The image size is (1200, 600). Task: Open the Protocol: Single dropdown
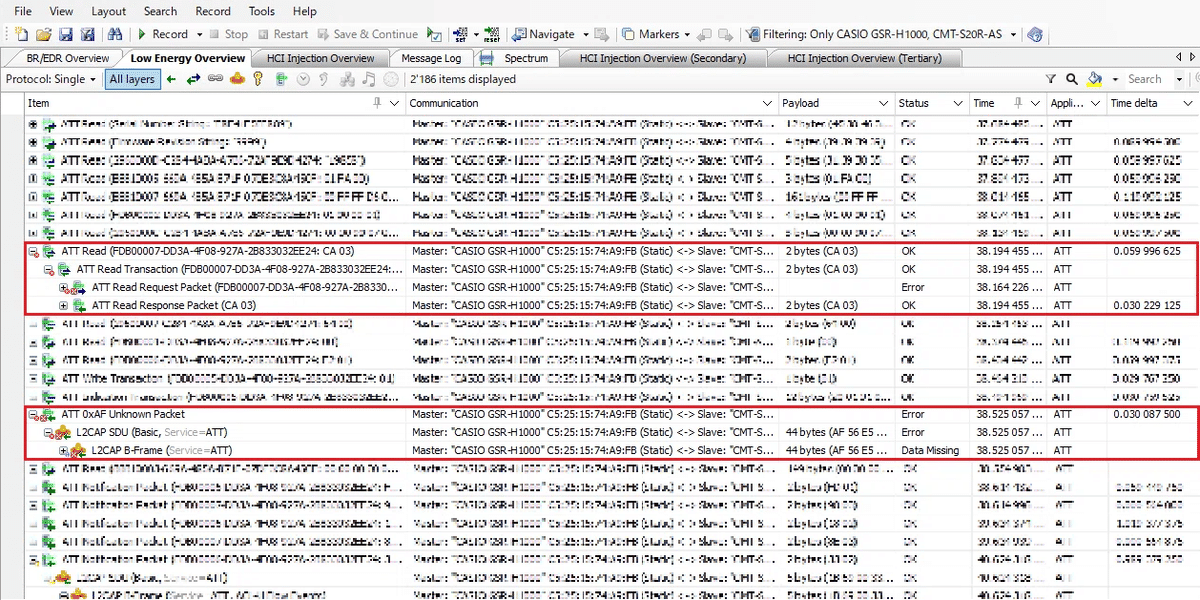pos(95,79)
